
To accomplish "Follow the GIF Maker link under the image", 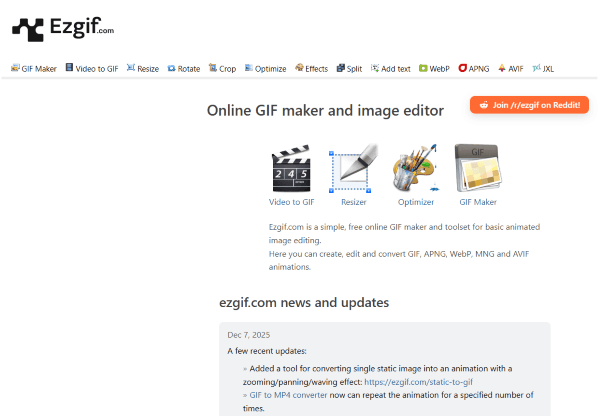I will (478, 202).
